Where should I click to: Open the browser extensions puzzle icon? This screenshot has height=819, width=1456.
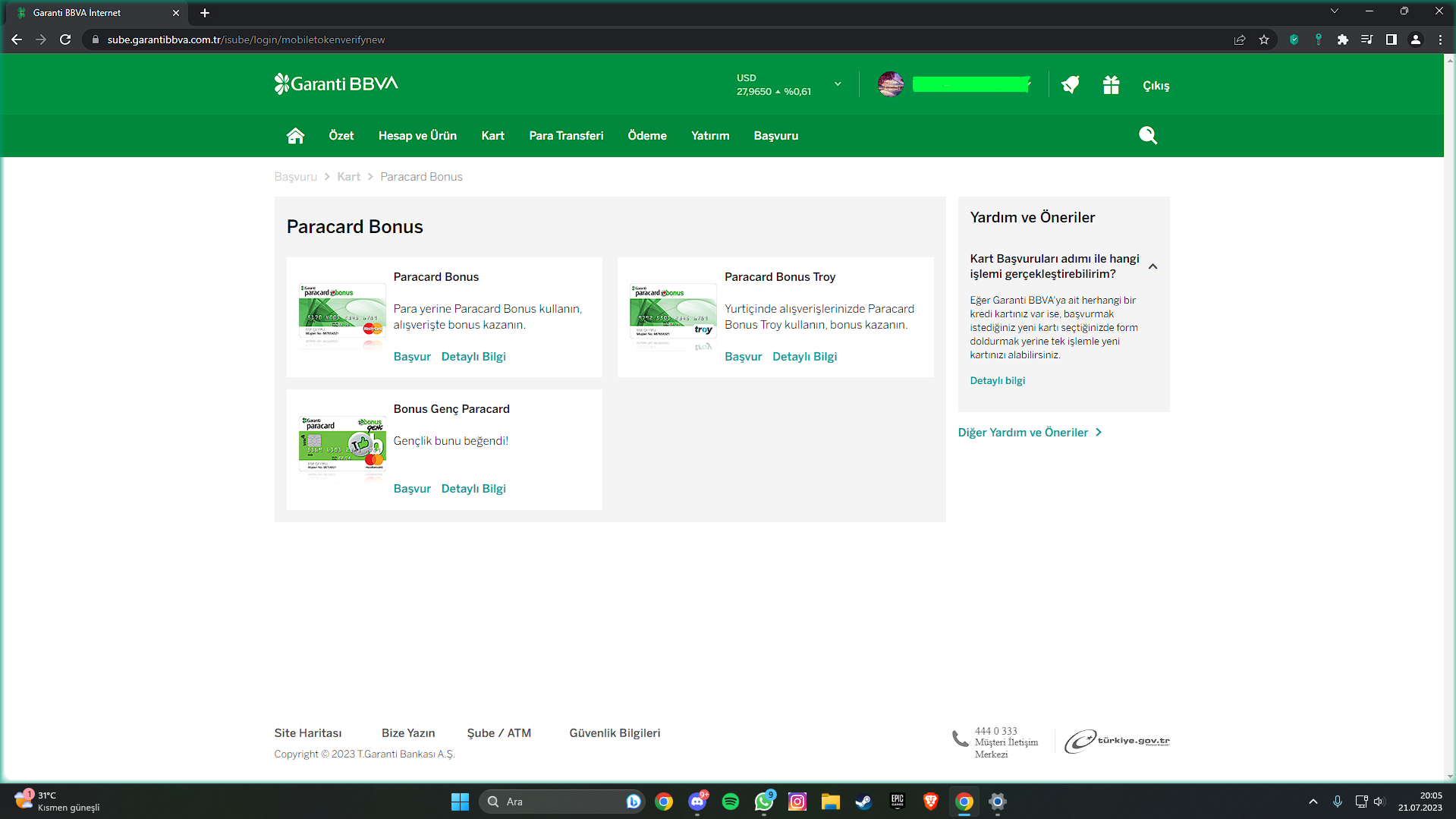pos(1343,39)
